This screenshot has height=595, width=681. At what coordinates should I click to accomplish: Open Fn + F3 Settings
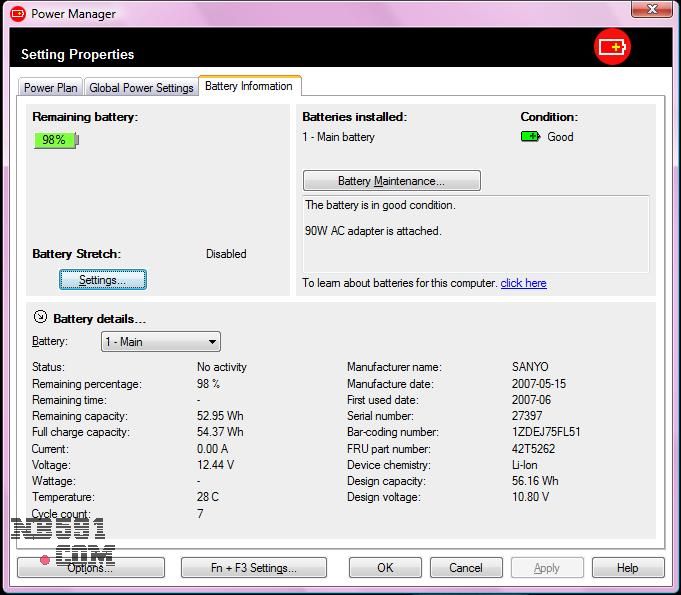click(253, 568)
